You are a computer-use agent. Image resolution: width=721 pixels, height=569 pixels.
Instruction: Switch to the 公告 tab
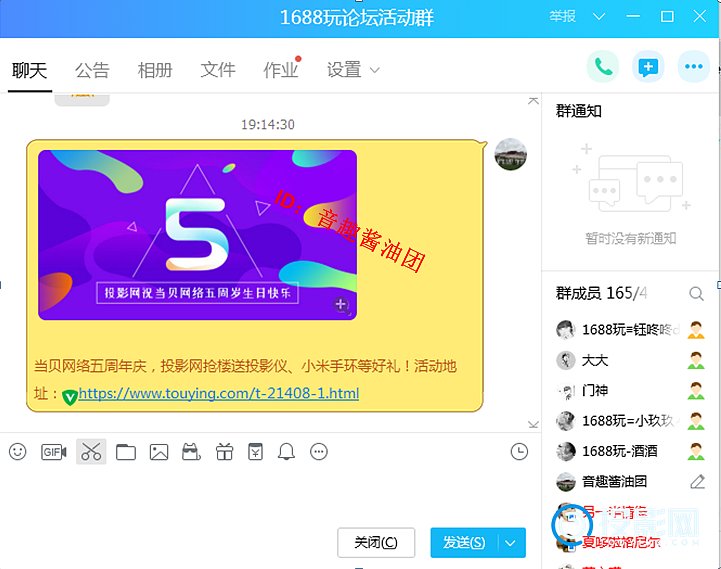click(92, 70)
